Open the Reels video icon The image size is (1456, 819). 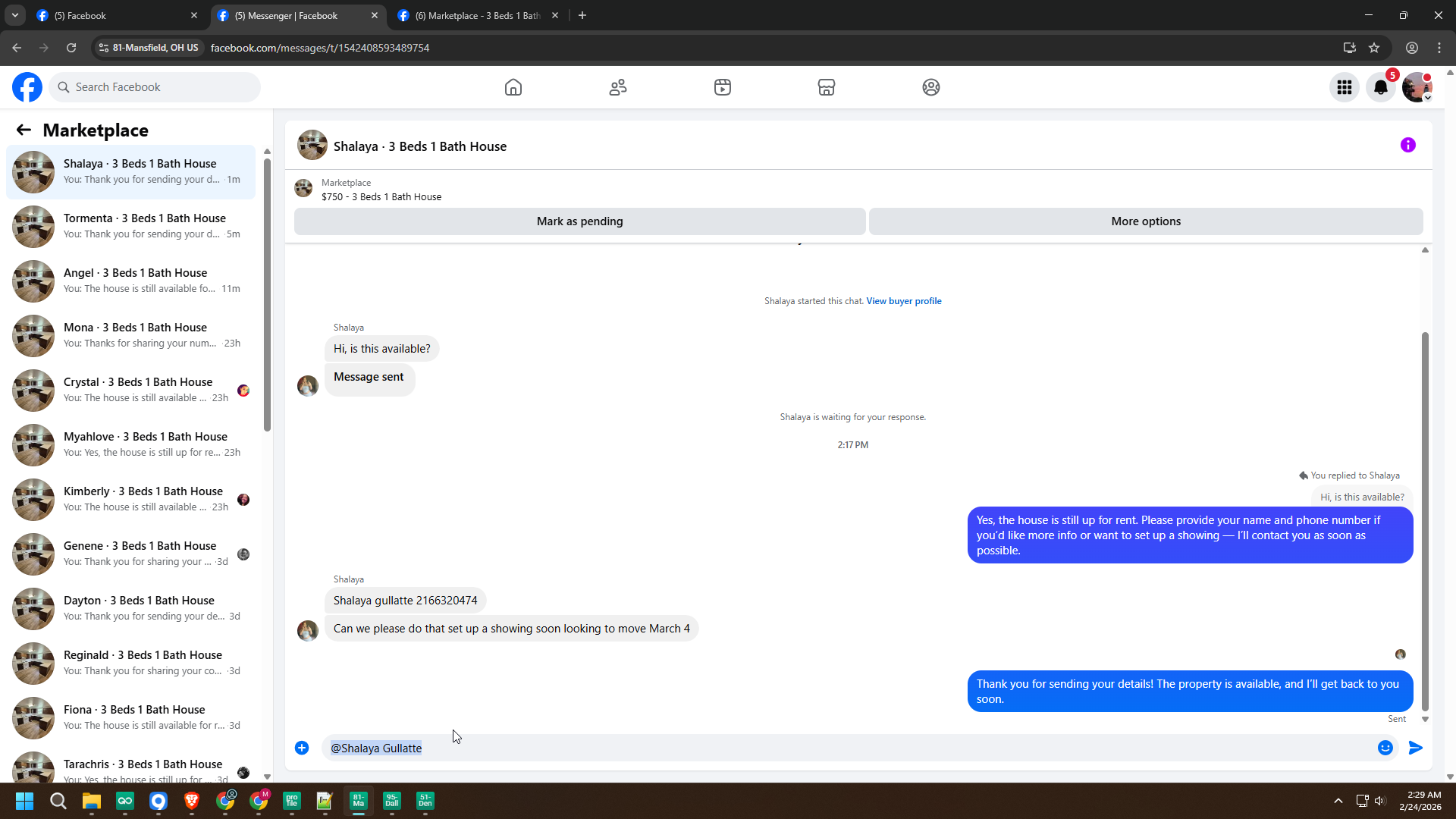723,87
